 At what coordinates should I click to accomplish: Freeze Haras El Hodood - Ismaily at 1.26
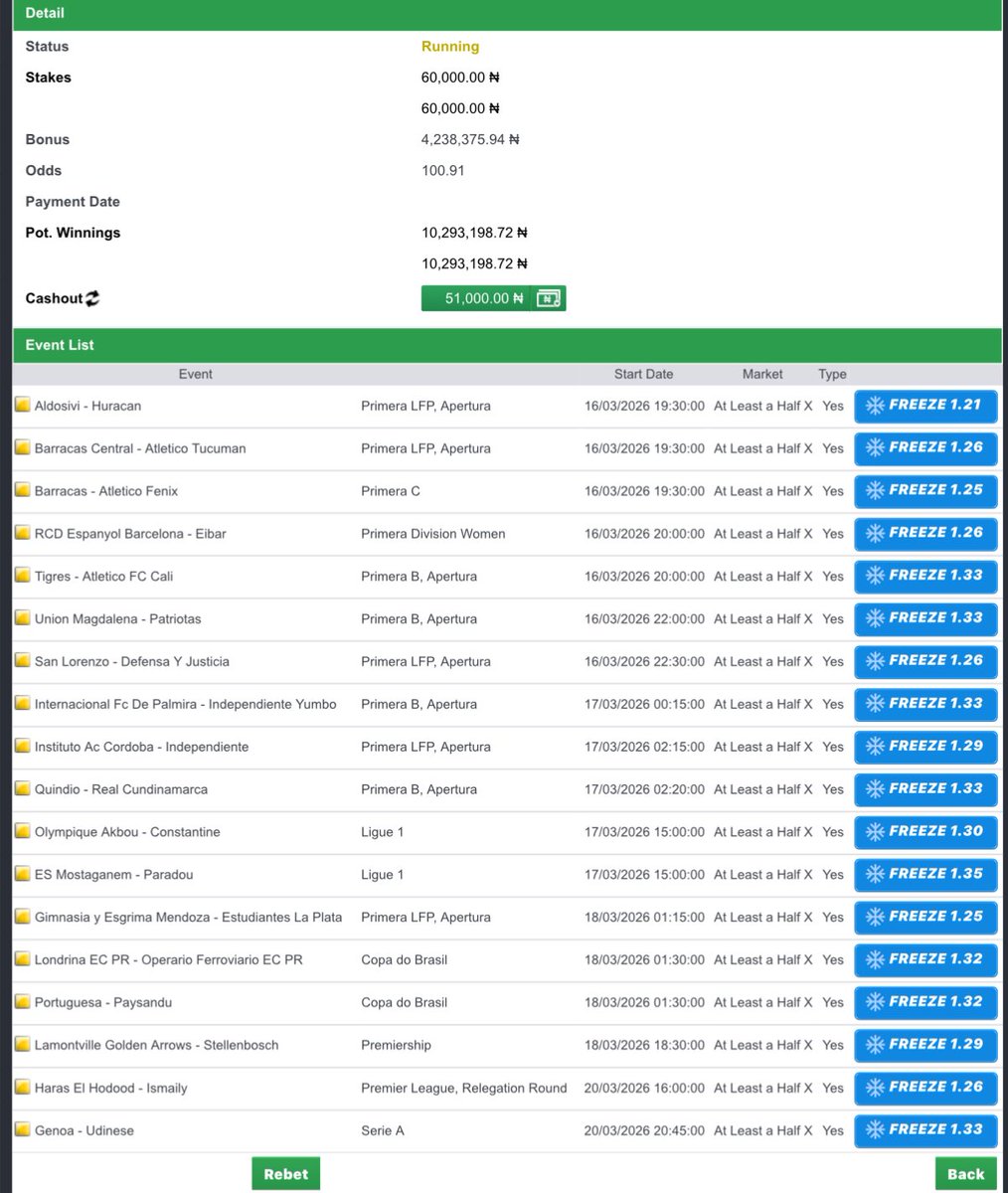pyautogui.click(x=925, y=1088)
